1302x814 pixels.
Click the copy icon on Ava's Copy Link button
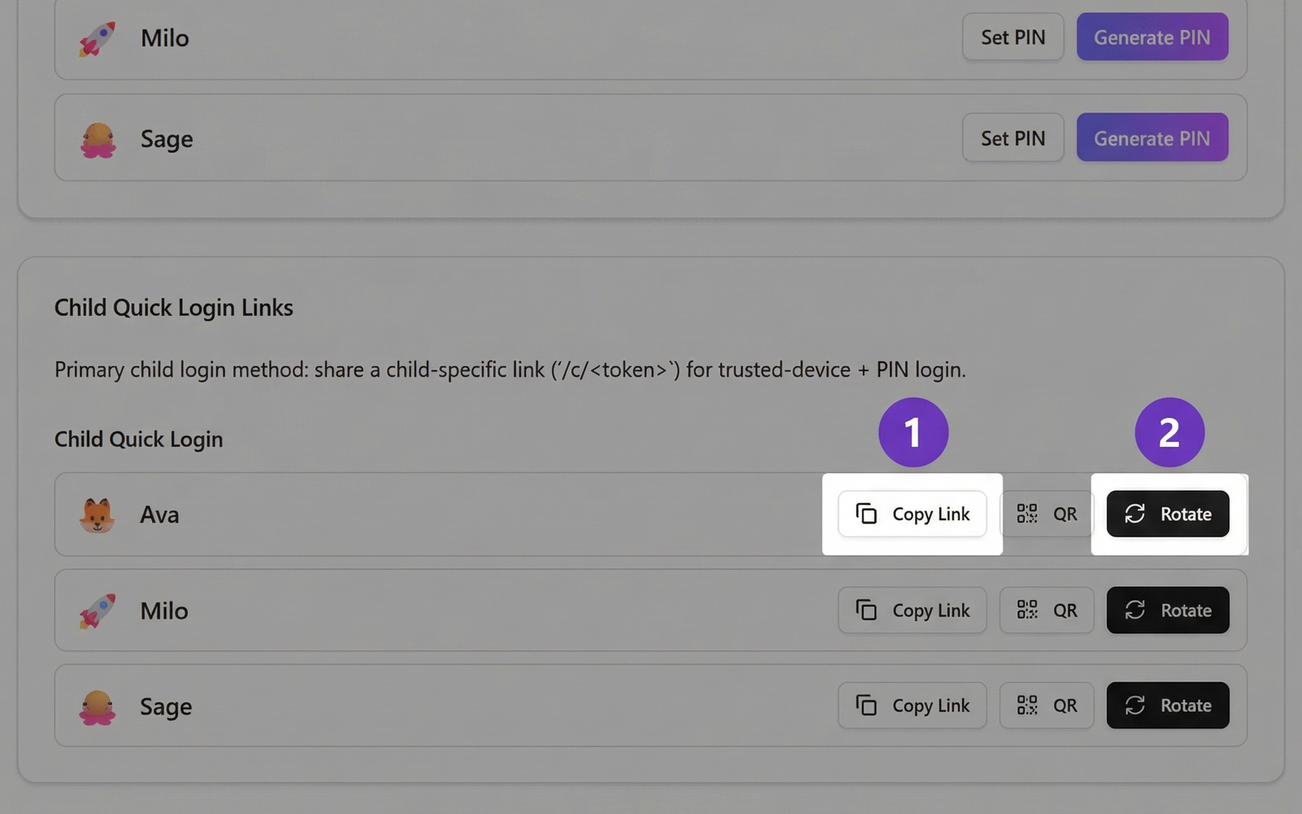pos(866,513)
